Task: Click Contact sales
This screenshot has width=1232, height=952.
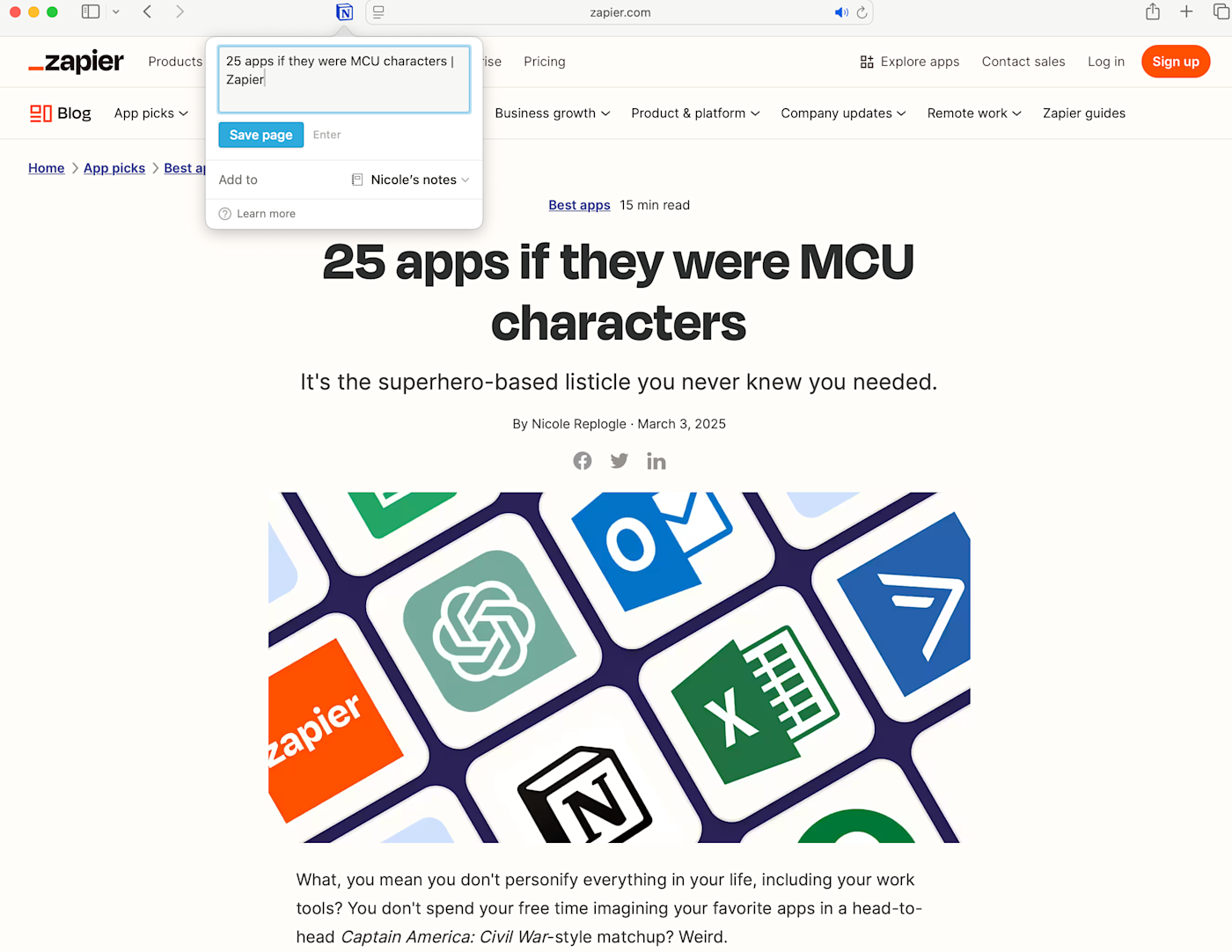Action: [1023, 62]
